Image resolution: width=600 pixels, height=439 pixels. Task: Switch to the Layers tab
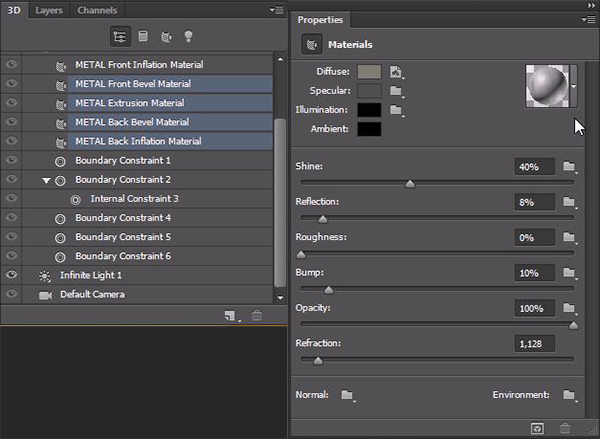tap(47, 10)
